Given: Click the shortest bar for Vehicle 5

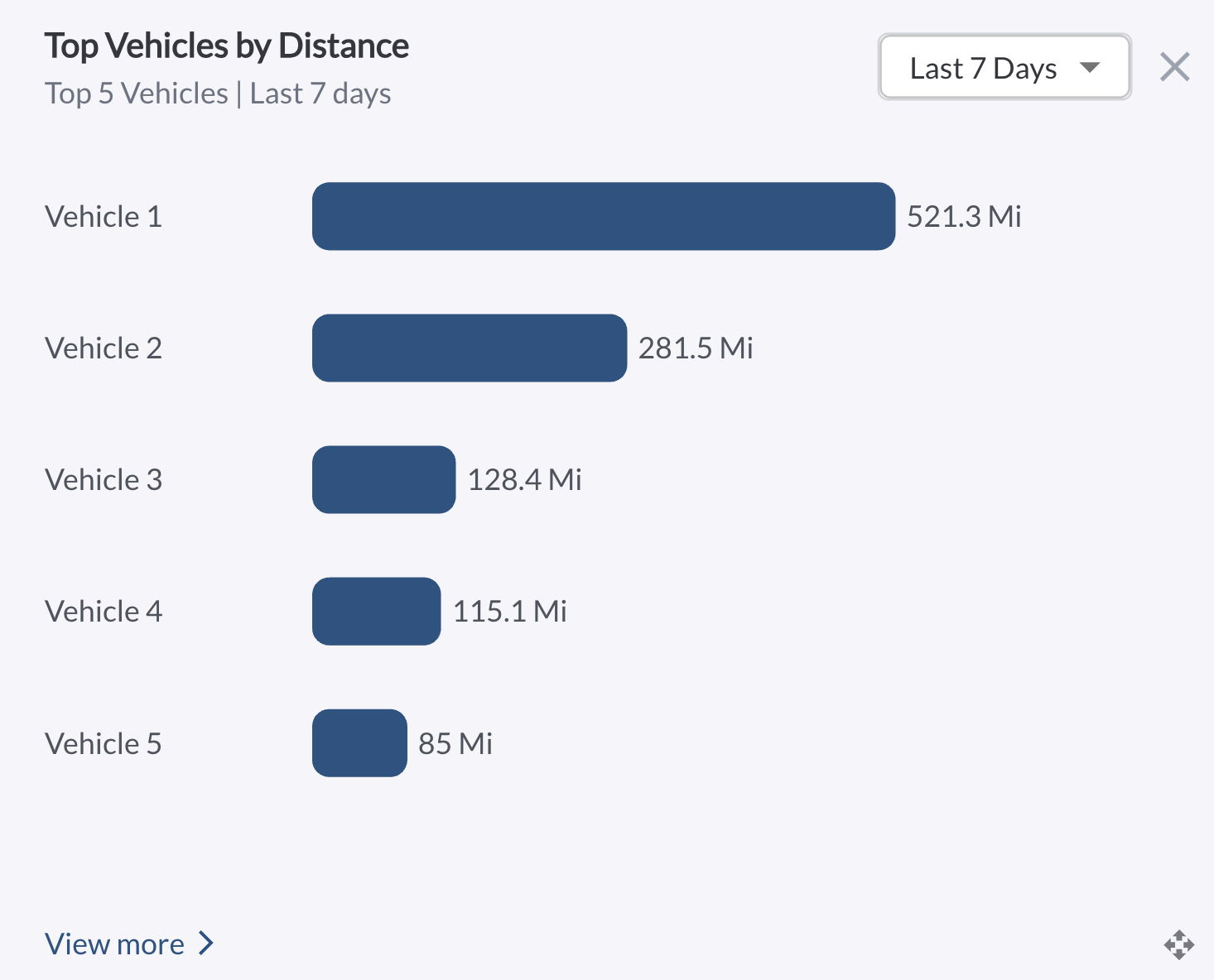Looking at the screenshot, I should [x=359, y=743].
